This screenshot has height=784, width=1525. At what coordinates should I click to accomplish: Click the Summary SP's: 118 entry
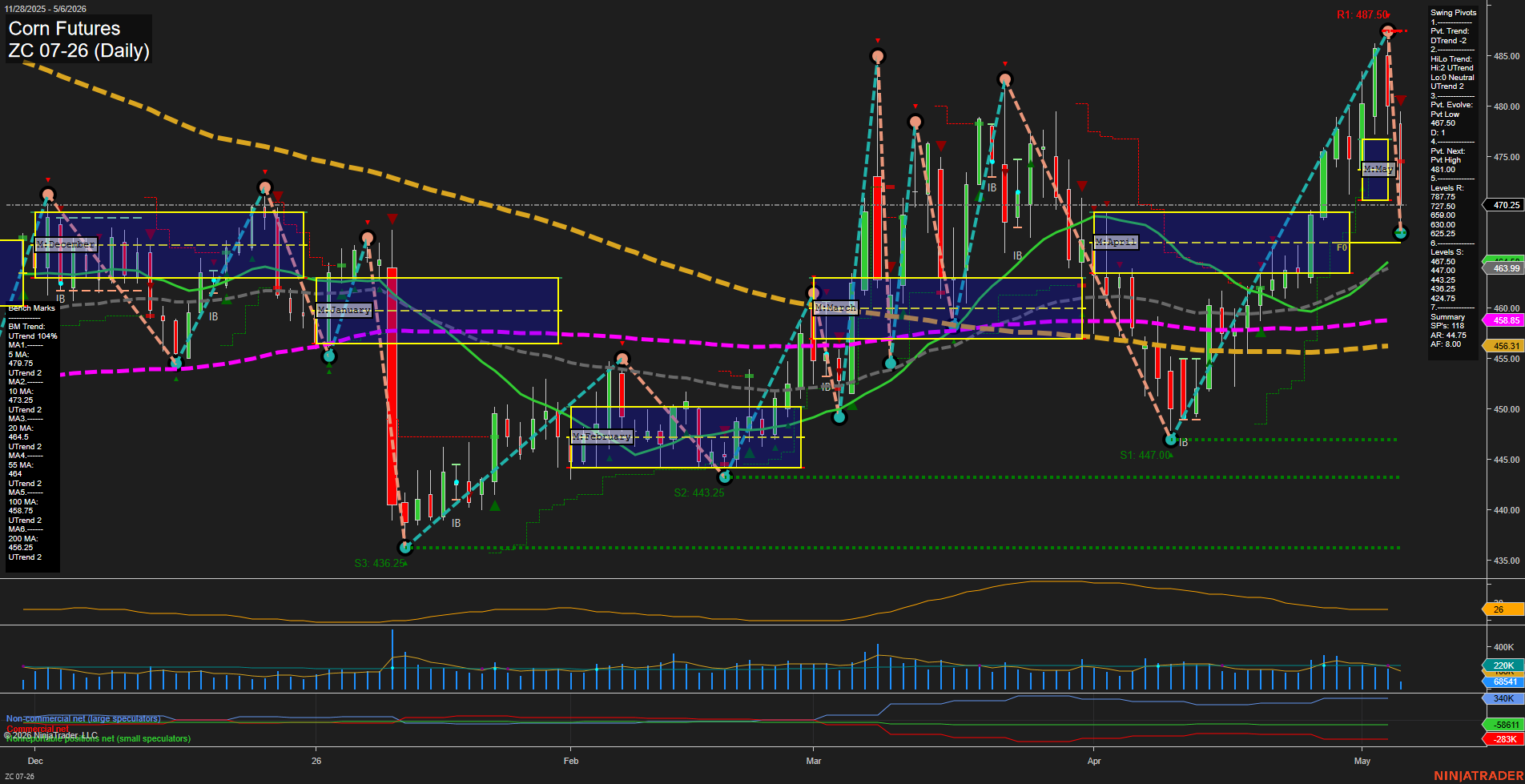tap(1448, 321)
